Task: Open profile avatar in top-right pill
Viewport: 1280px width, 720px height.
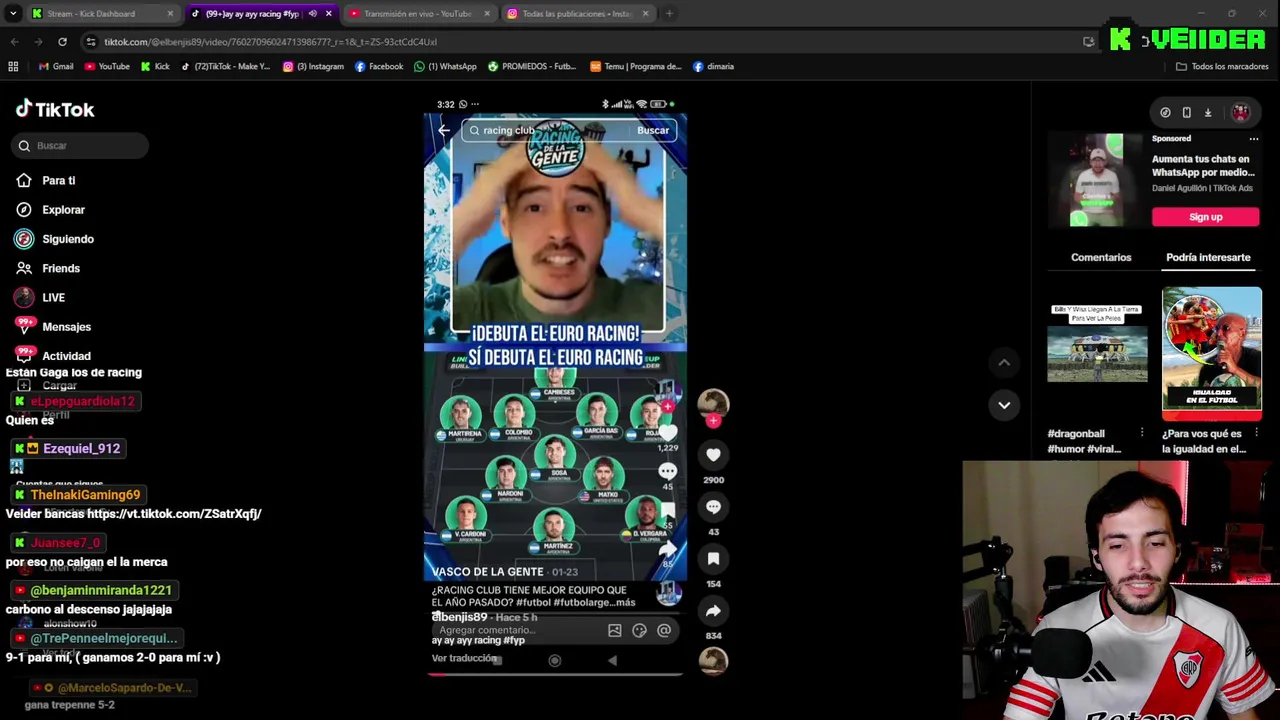Action: (x=1240, y=113)
